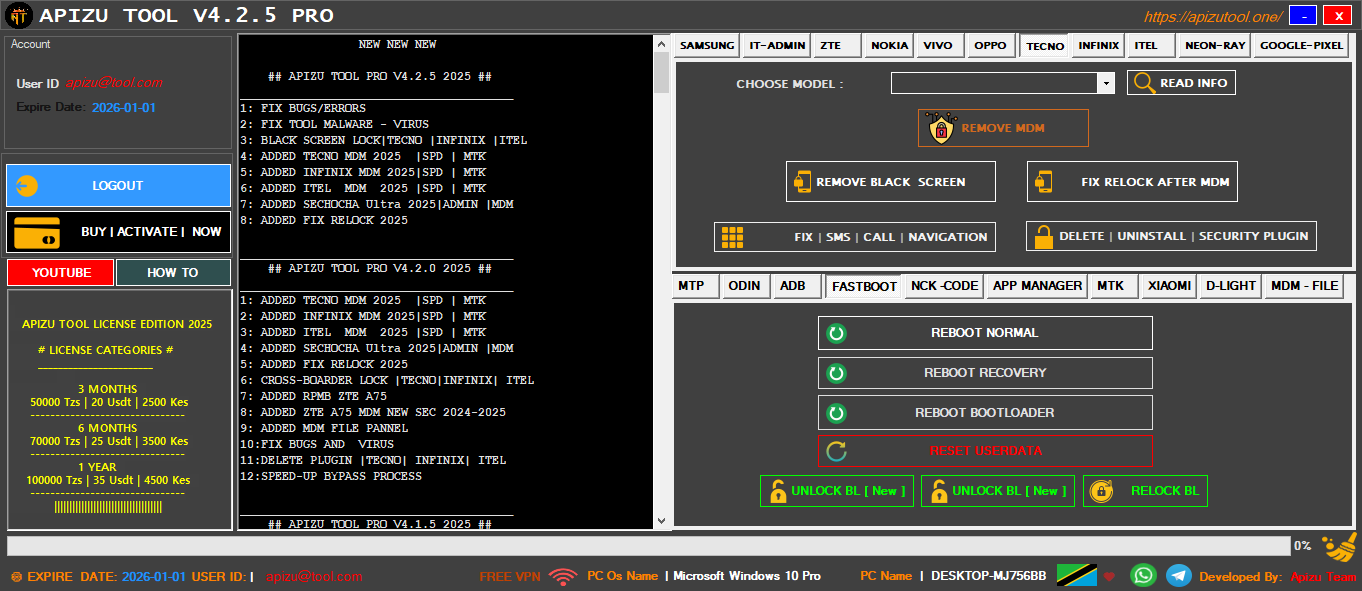
Task: Click the green refresh icon on Reboot Bootloader
Action: pos(837,413)
